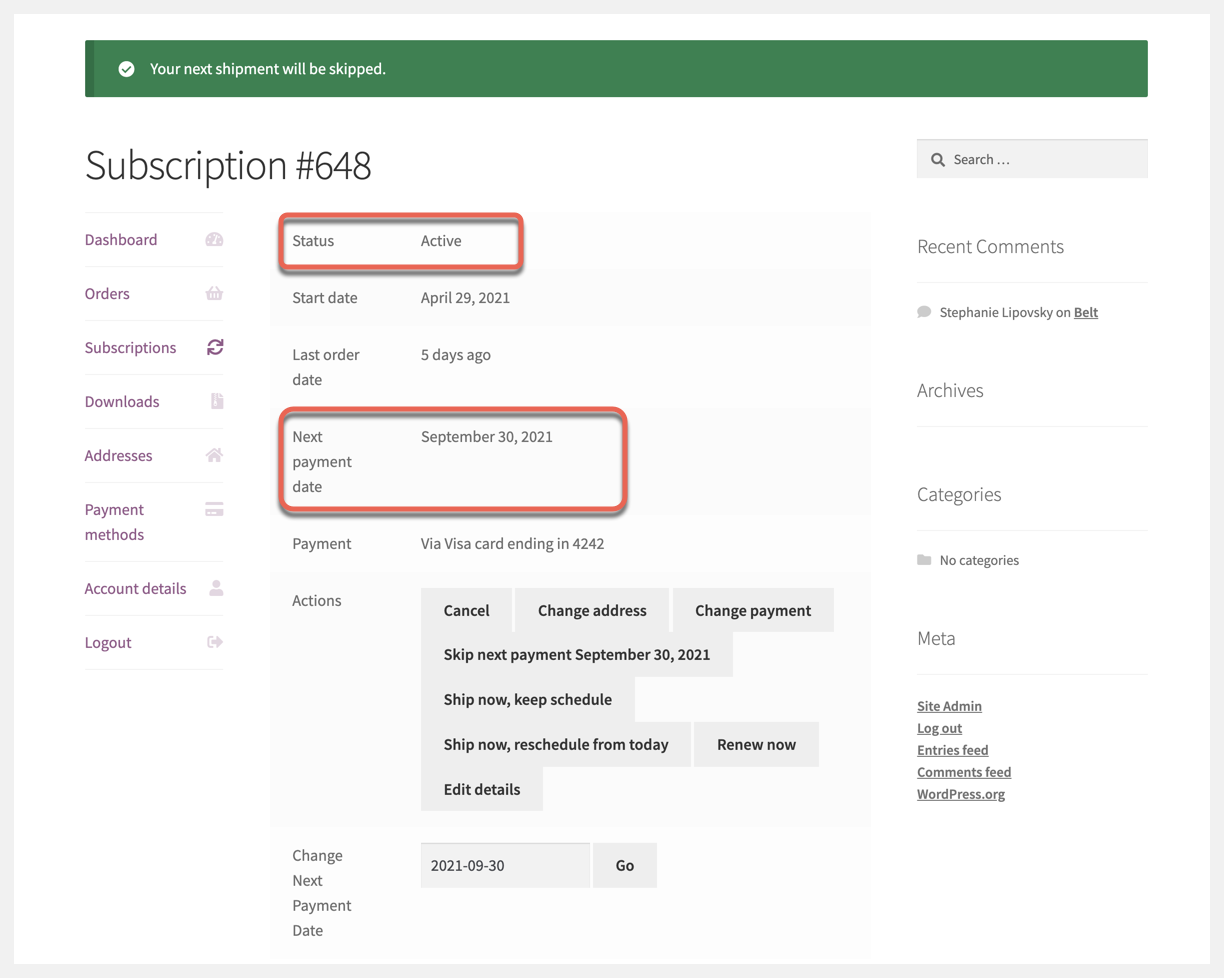
Task: Click the next payment date field
Action: point(505,866)
